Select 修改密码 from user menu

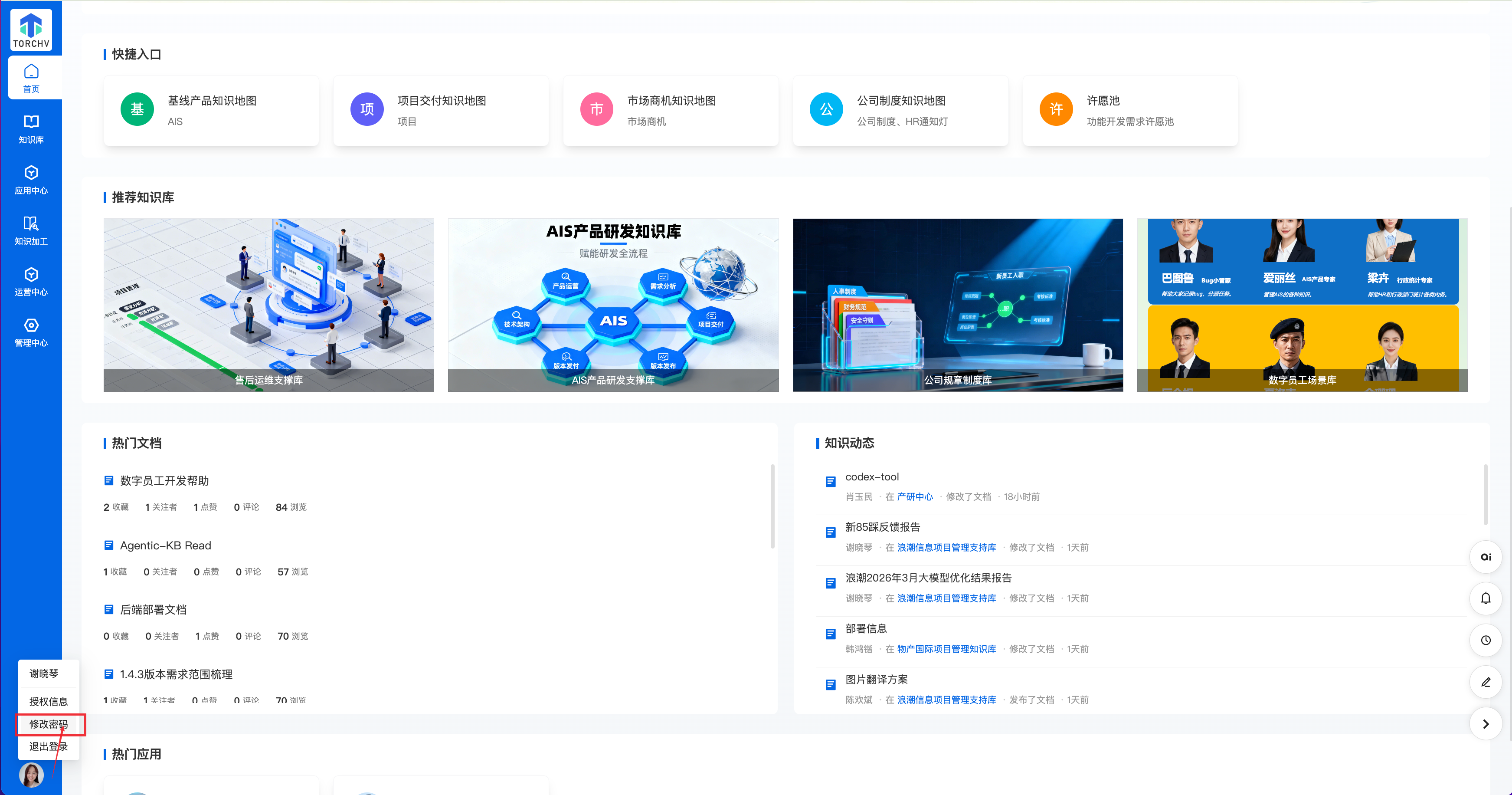49,724
